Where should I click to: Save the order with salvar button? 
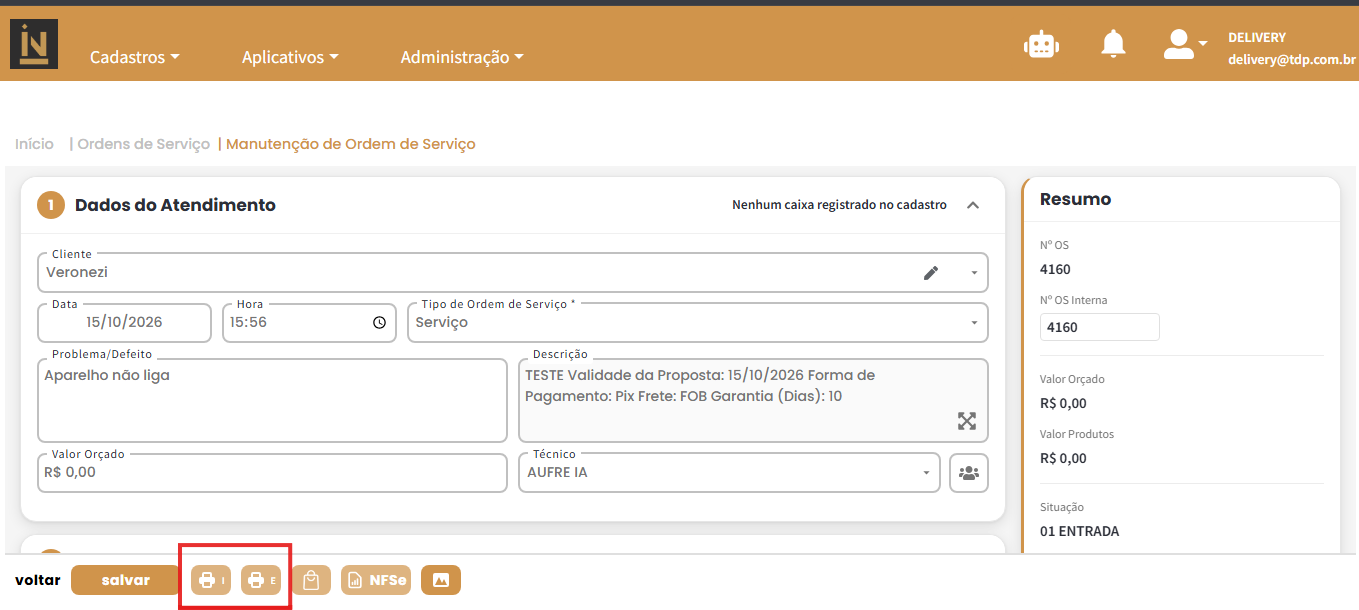coord(125,580)
